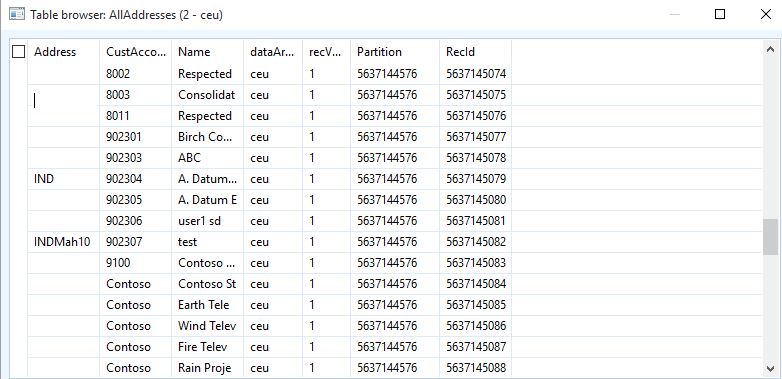Select RecId 5637145074 cell
The height and width of the screenshot is (379, 782).
[x=475, y=74]
